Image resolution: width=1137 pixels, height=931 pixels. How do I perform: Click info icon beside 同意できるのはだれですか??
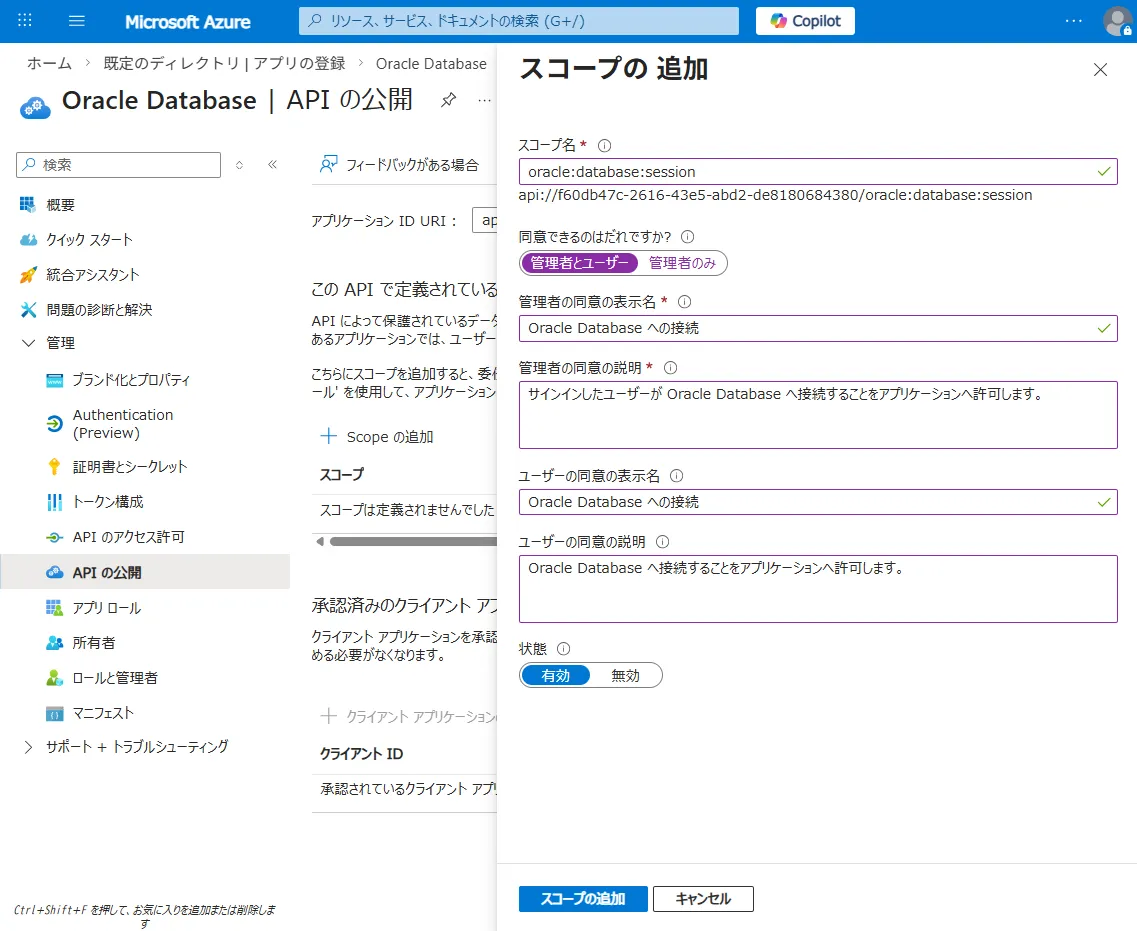tap(687, 237)
